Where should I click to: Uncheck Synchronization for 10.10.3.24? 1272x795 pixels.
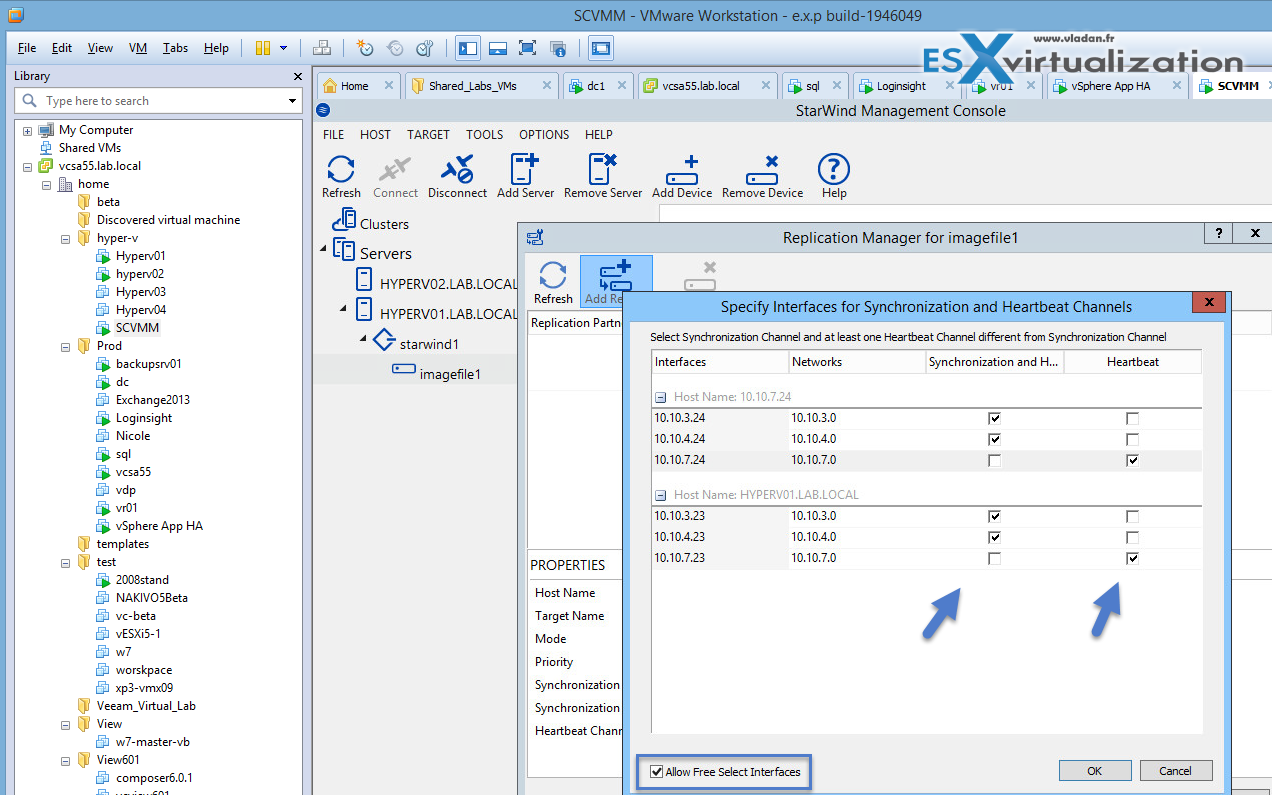coord(994,418)
